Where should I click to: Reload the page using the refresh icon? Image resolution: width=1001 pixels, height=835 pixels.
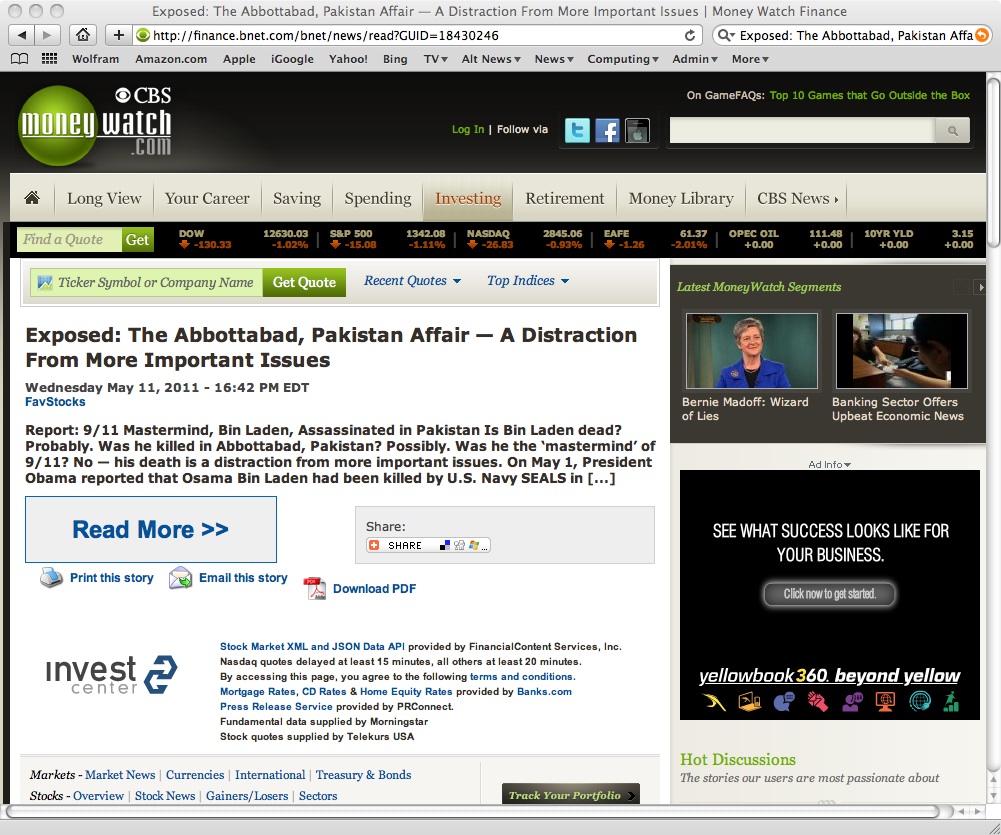(690, 35)
